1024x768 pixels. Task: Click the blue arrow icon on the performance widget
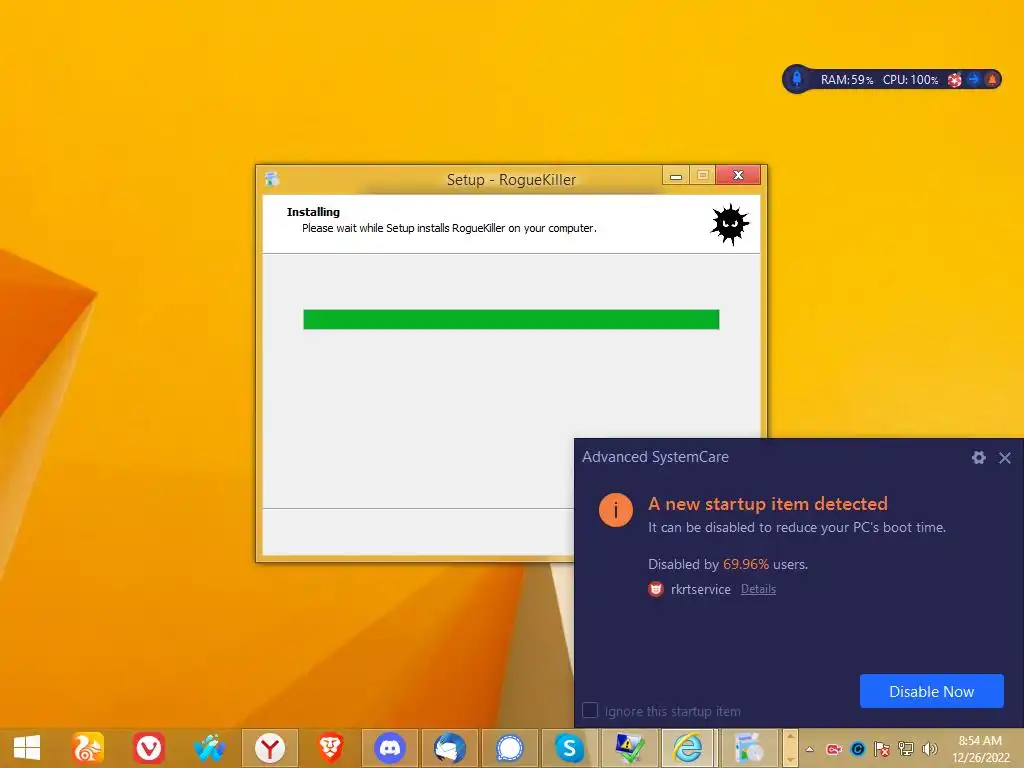[x=974, y=79]
